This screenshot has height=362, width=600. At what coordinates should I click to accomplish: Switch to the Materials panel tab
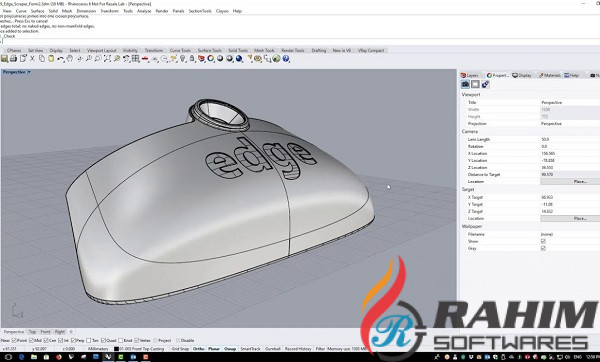(549, 75)
